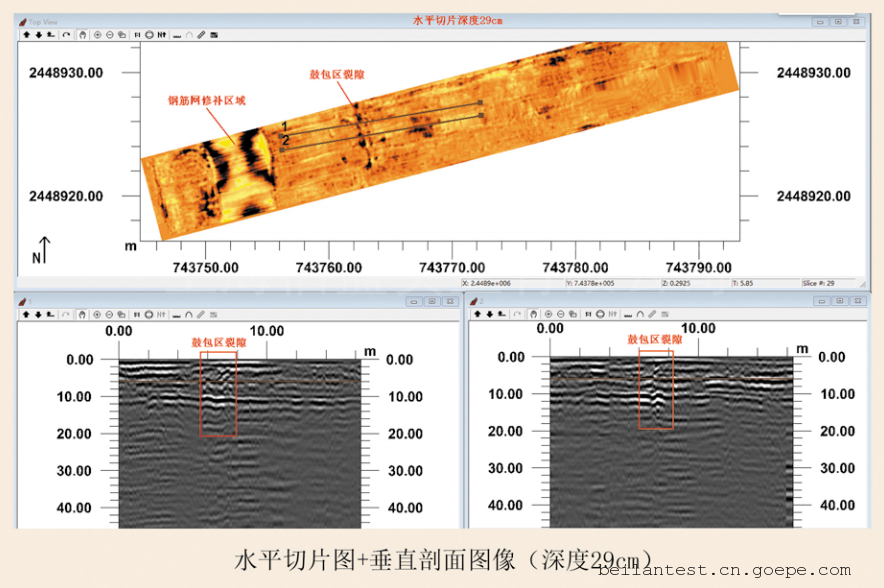Viewport: 884px width, 588px height.
Task: Click the north arrow icon in Top View toolbar
Action: click(161, 35)
